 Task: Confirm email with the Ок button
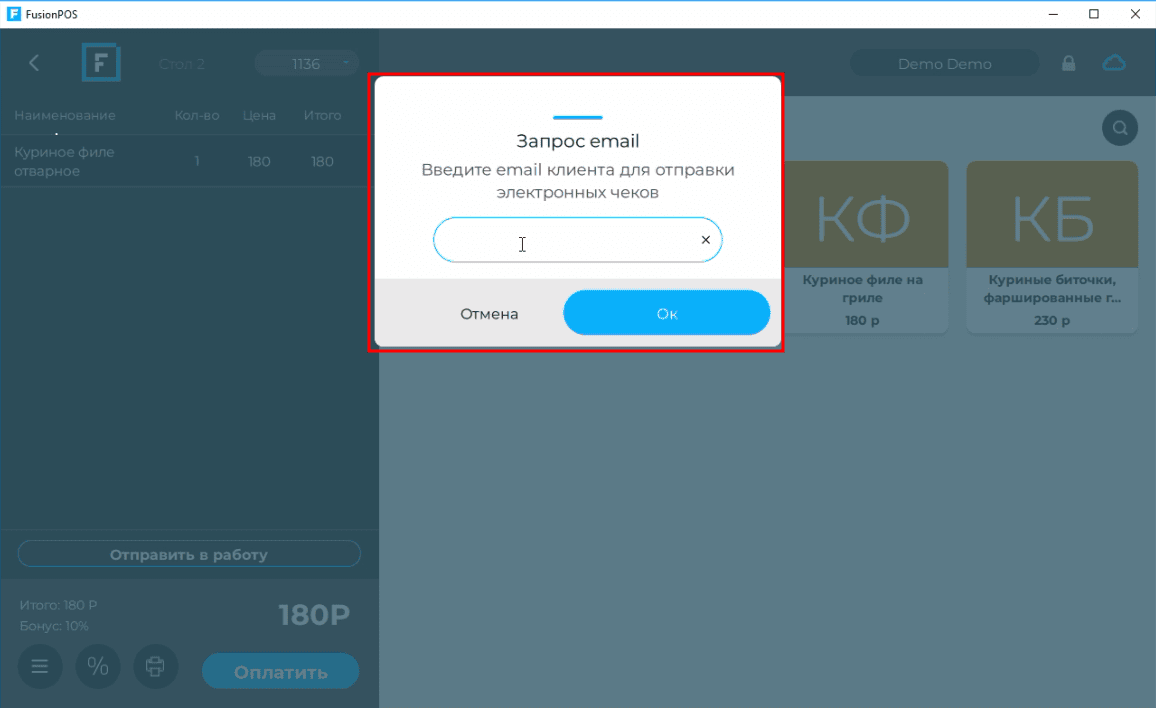[x=666, y=313]
